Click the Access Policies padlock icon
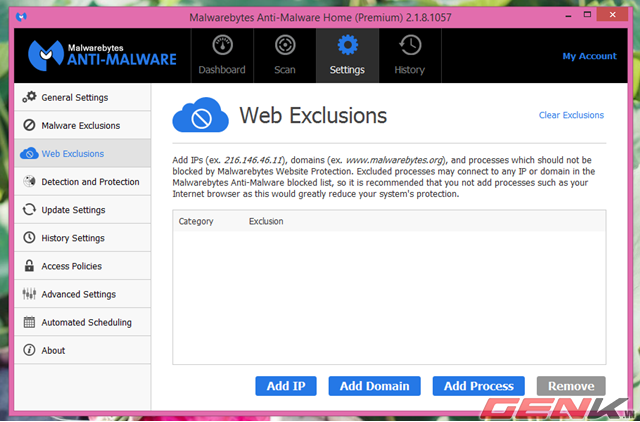Image resolution: width=640 pixels, height=422 pixels. click(x=29, y=266)
